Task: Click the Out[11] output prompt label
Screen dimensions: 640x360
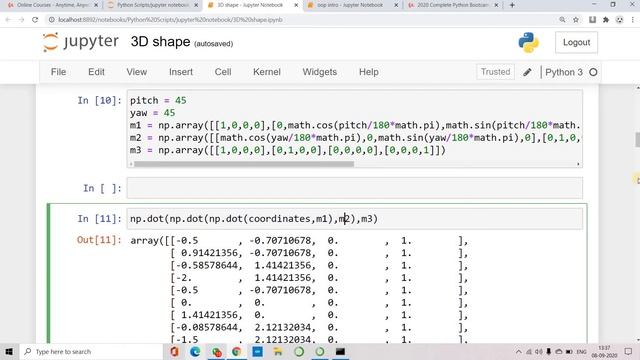Action: click(x=99, y=240)
